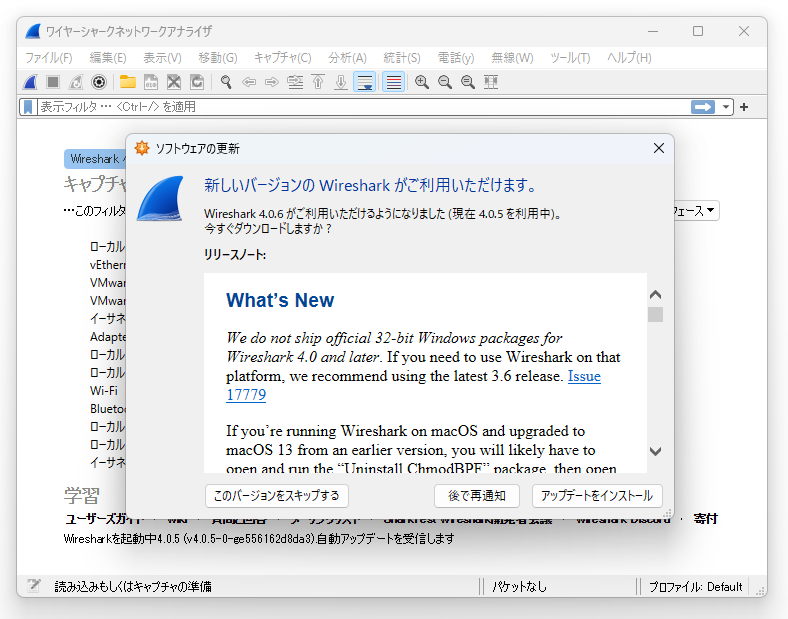The height and width of the screenshot is (619, 788).
Task: Click the stop capture square icon
Action: point(53,82)
